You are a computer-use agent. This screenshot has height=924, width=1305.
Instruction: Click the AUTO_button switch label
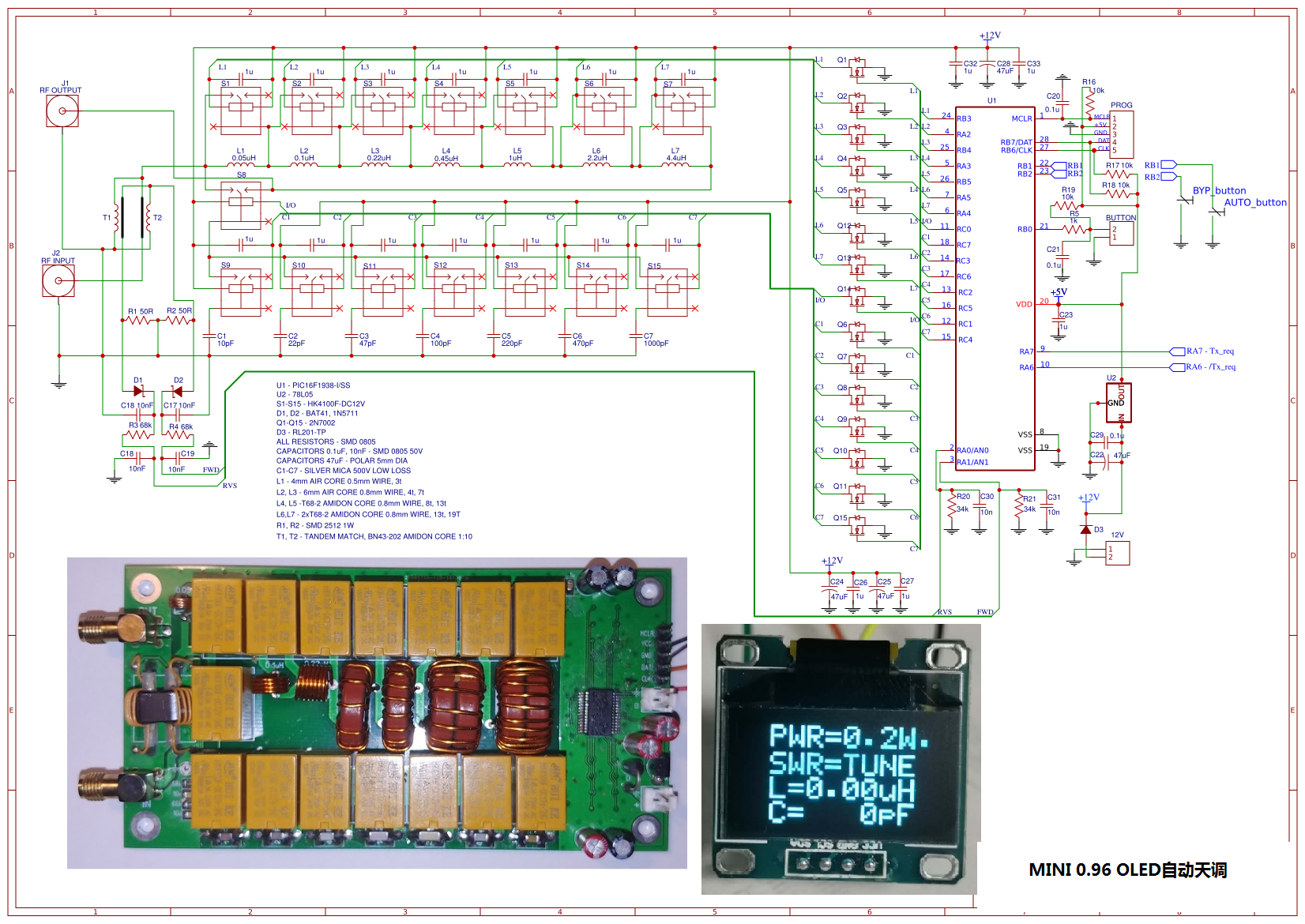point(1255,202)
